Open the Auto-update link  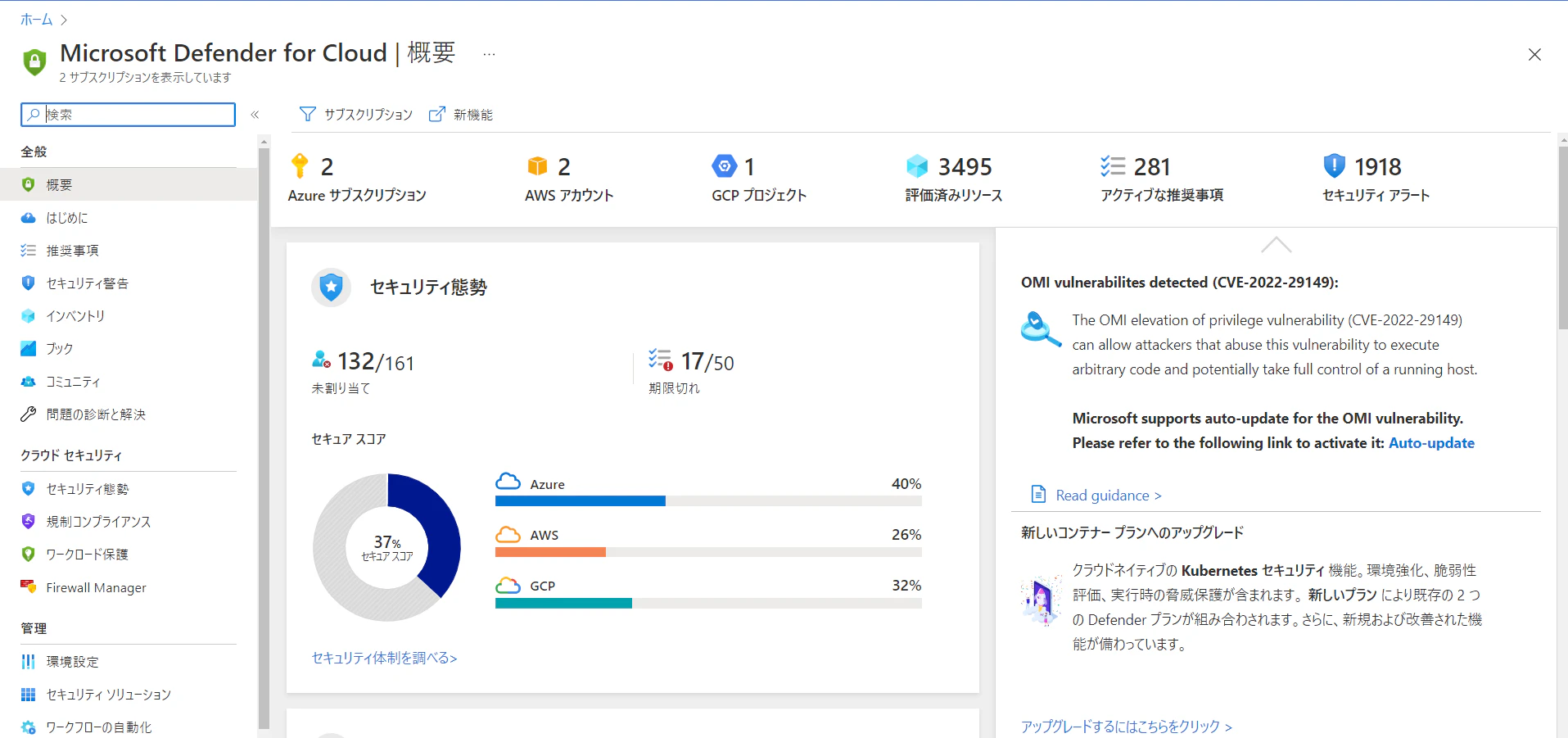coord(1431,442)
